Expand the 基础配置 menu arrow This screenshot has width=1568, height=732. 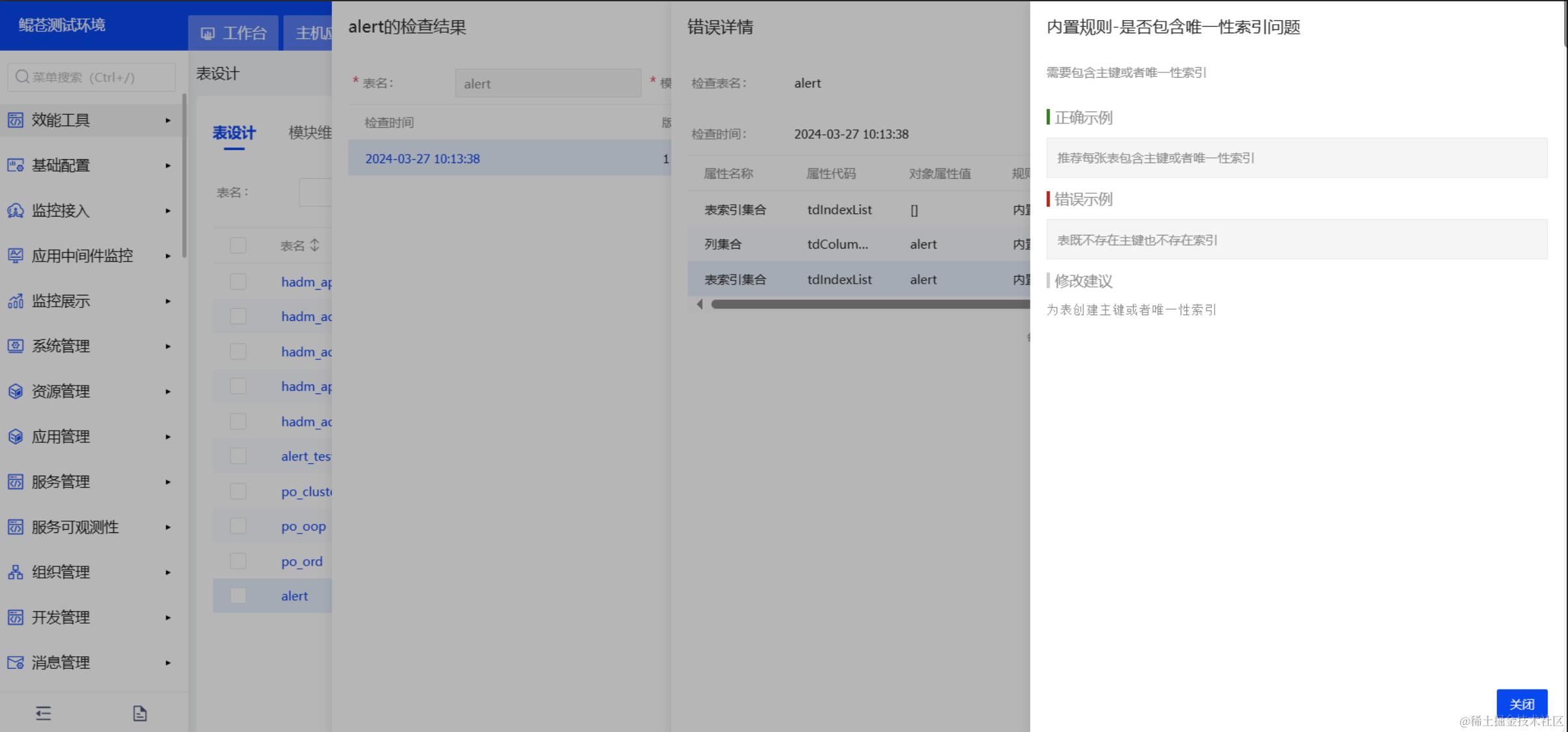168,166
